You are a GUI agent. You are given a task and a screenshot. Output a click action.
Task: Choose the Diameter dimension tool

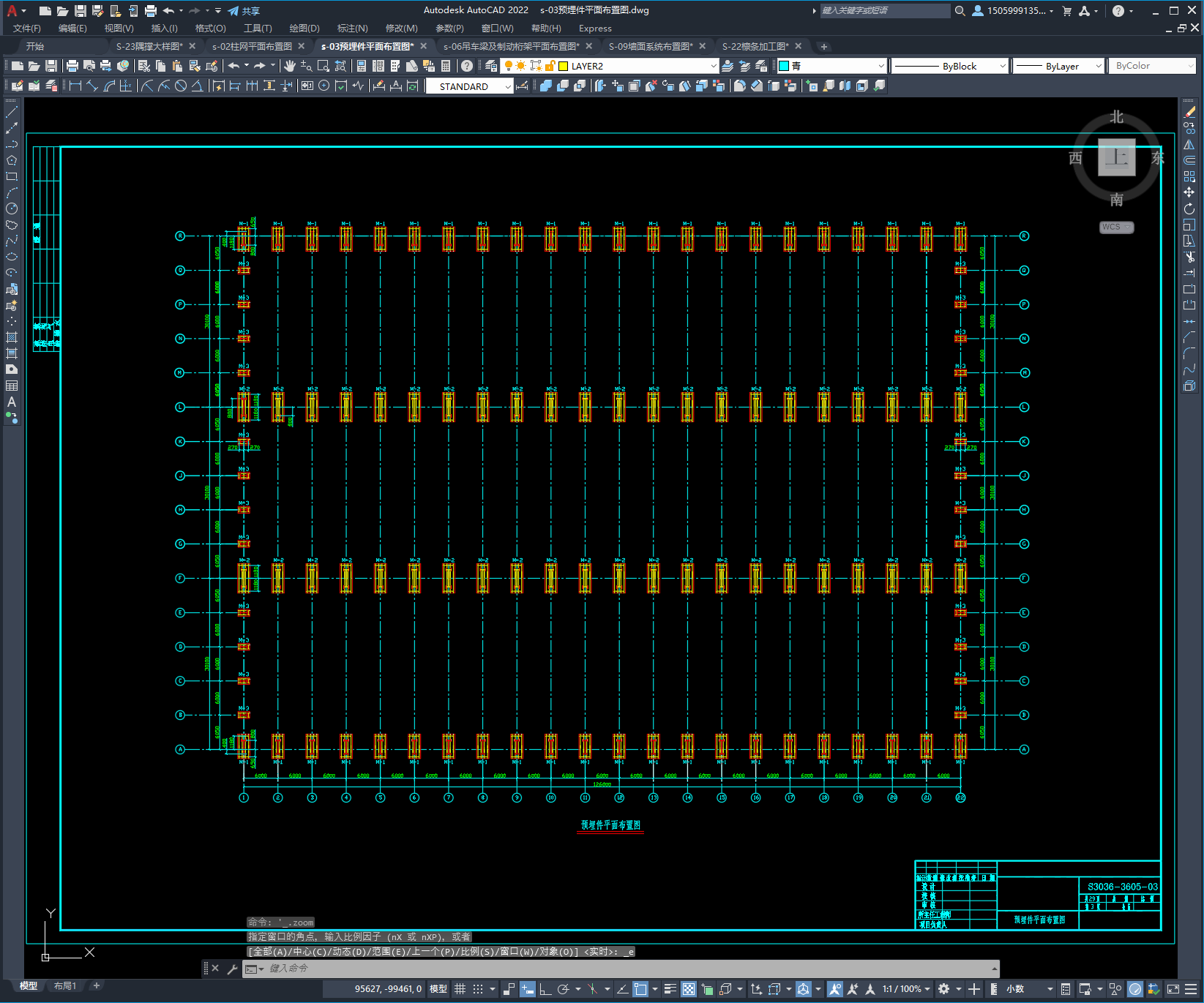point(181,86)
